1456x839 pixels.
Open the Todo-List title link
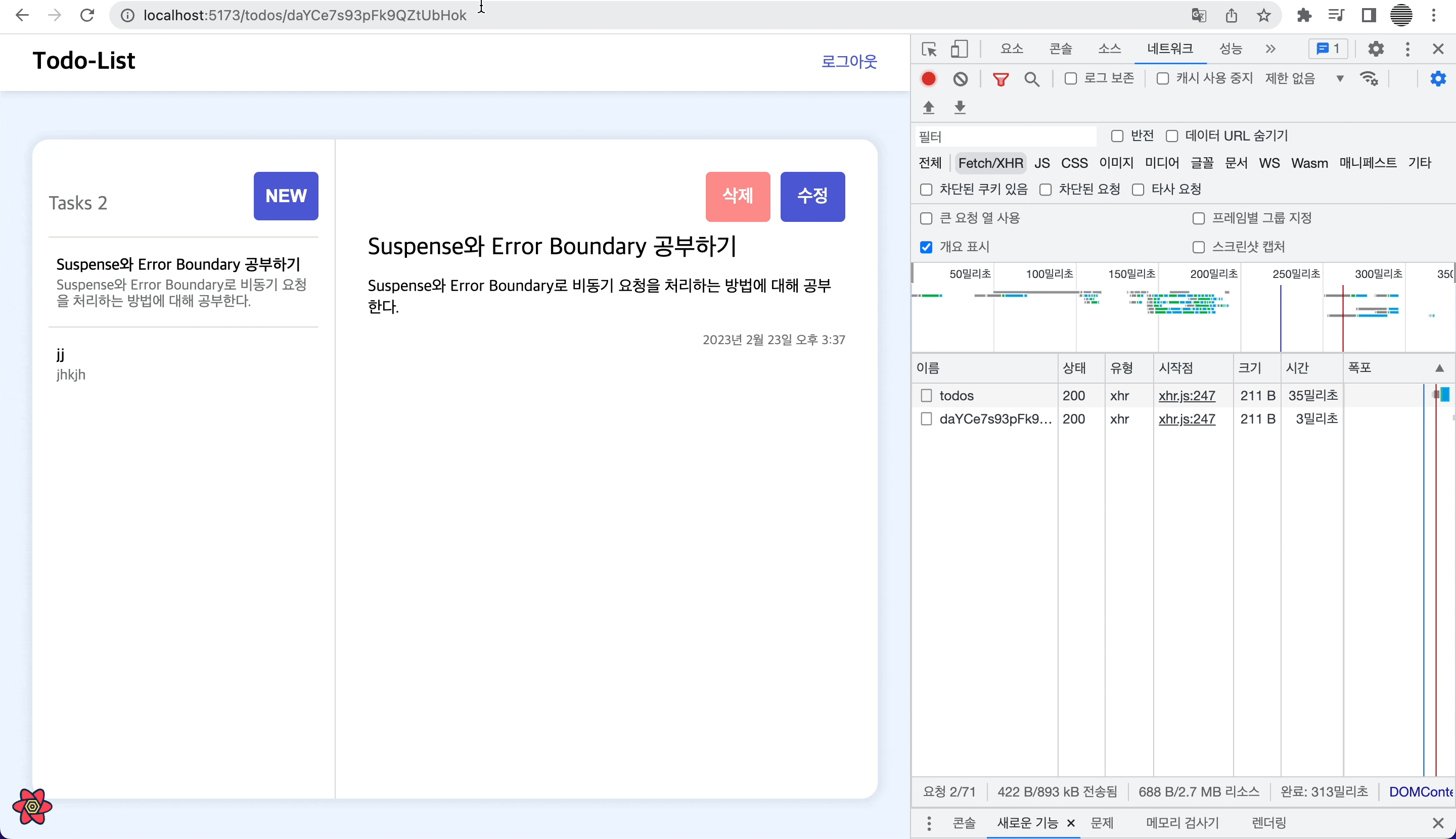point(83,61)
